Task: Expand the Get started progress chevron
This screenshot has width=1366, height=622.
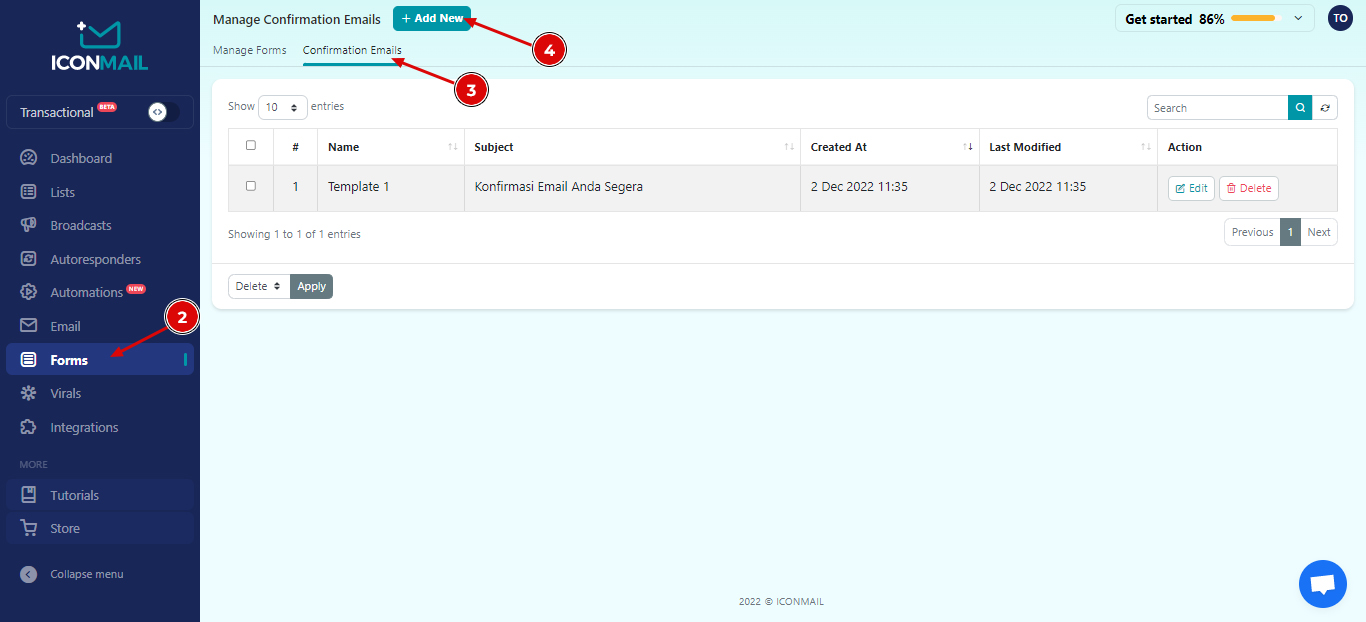Action: point(1298,18)
